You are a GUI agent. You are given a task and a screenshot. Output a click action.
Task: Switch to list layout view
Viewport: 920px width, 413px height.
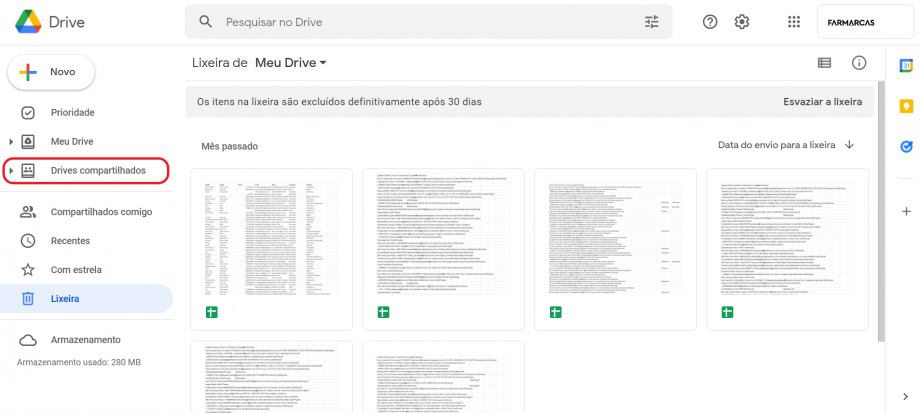(824, 63)
